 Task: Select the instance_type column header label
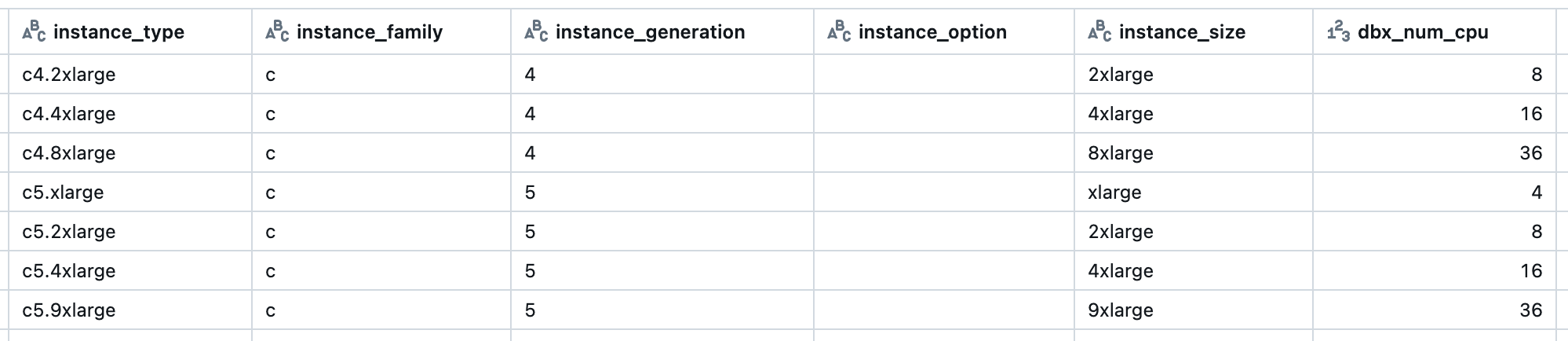pyautogui.click(x=119, y=32)
